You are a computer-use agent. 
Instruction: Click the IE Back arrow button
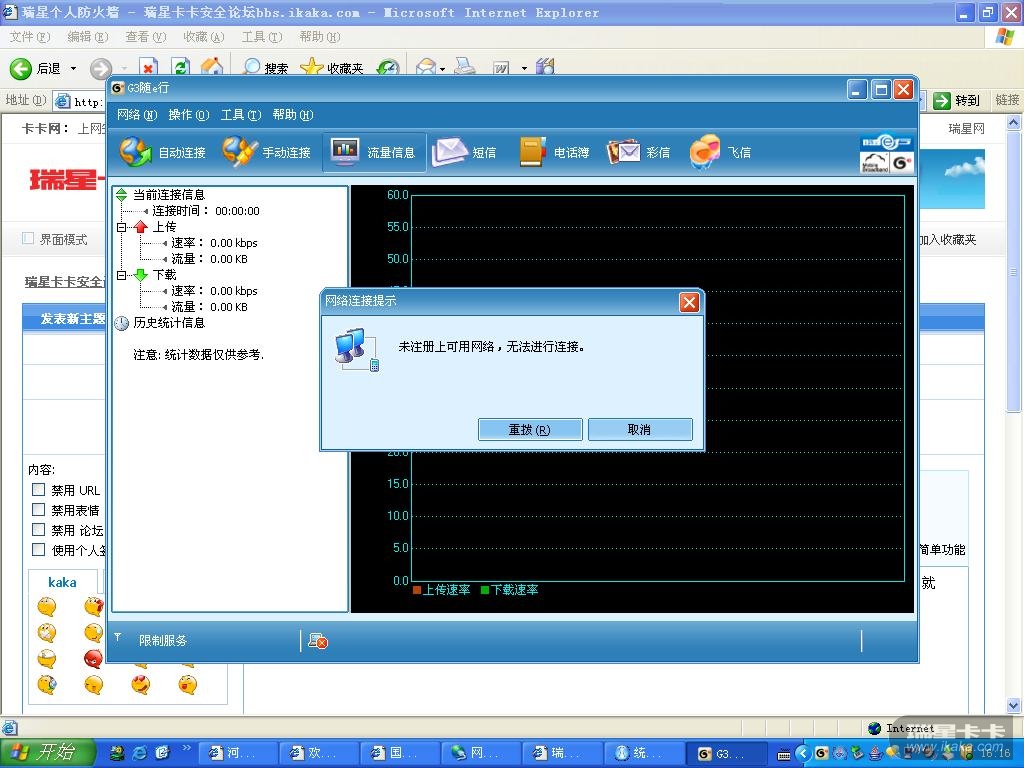[x=20, y=68]
